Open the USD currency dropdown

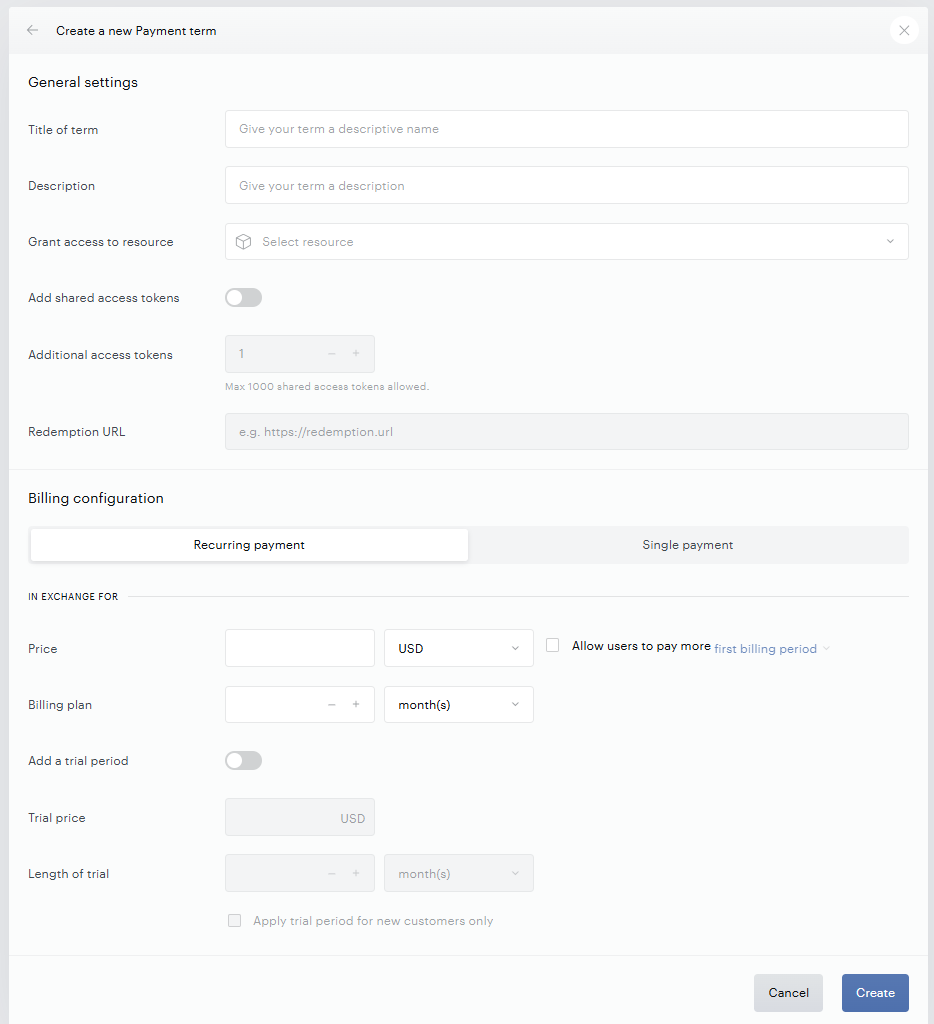[459, 648]
